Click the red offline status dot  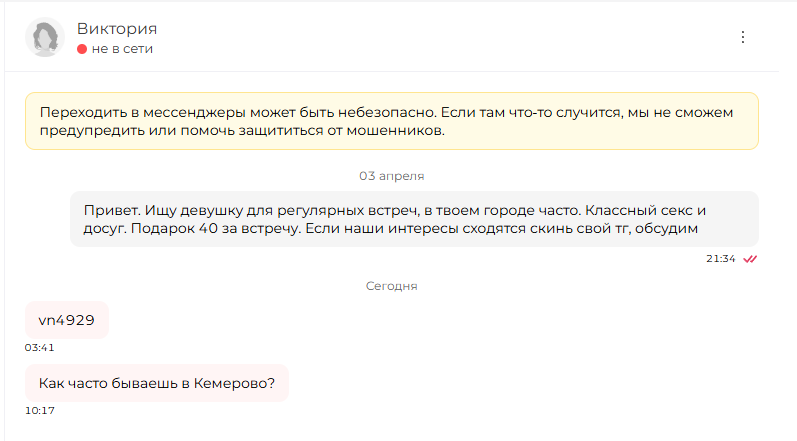(82, 49)
